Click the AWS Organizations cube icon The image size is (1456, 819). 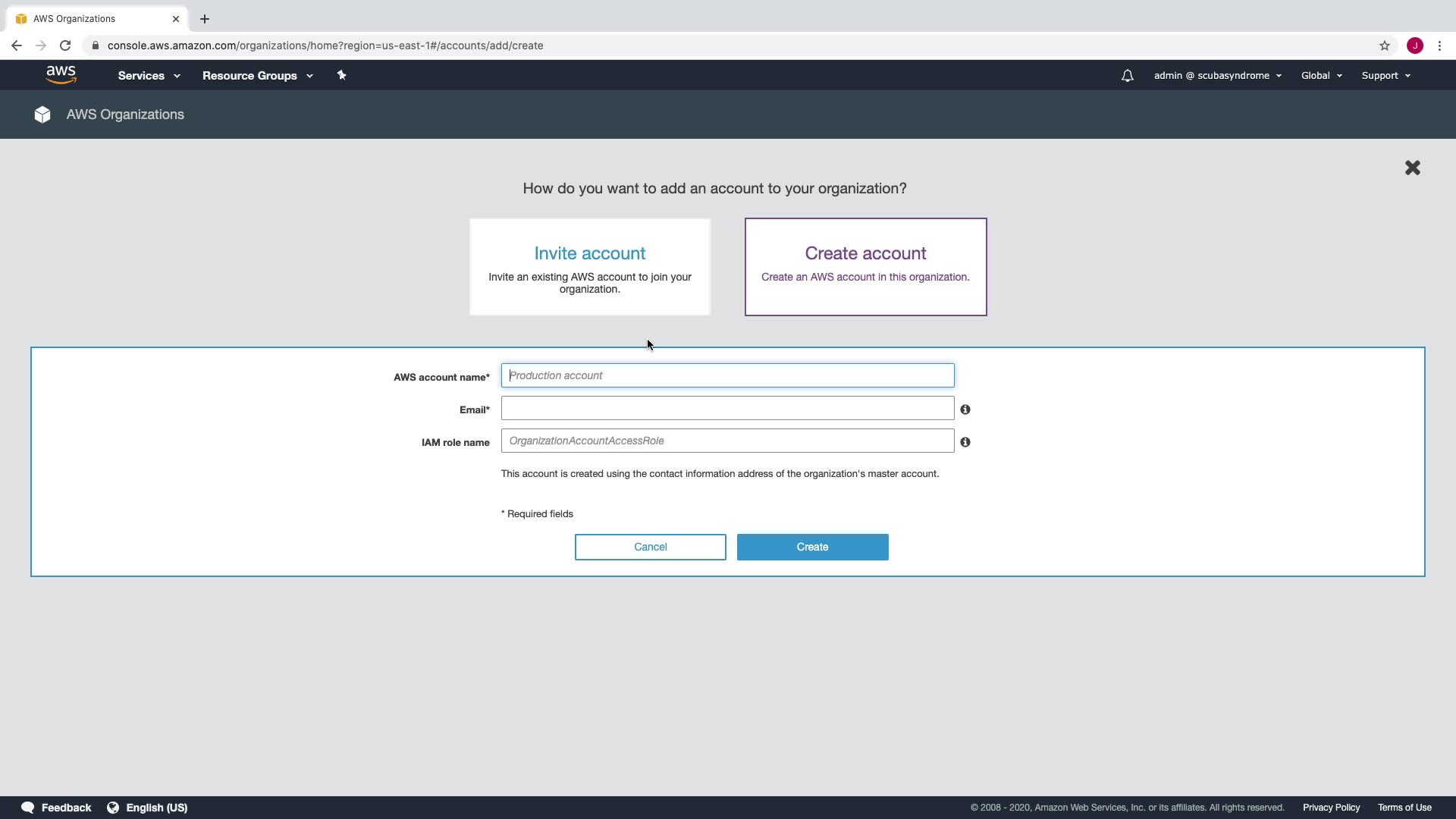tap(42, 115)
